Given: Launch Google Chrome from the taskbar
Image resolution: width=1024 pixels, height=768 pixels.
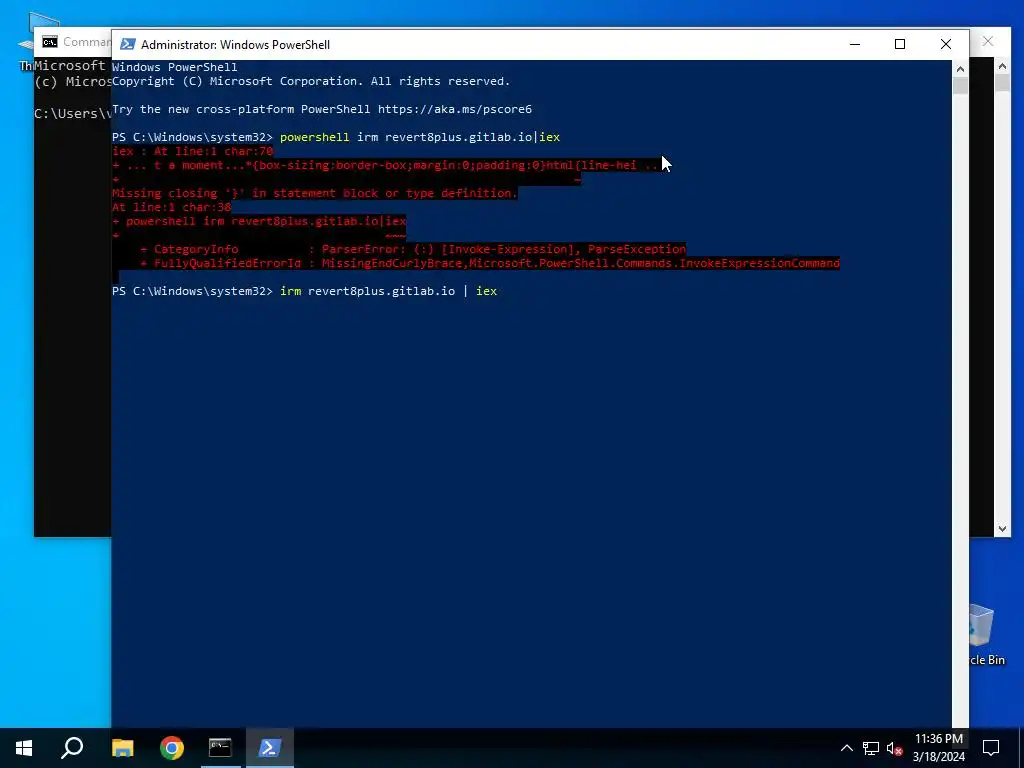Looking at the screenshot, I should (x=172, y=748).
